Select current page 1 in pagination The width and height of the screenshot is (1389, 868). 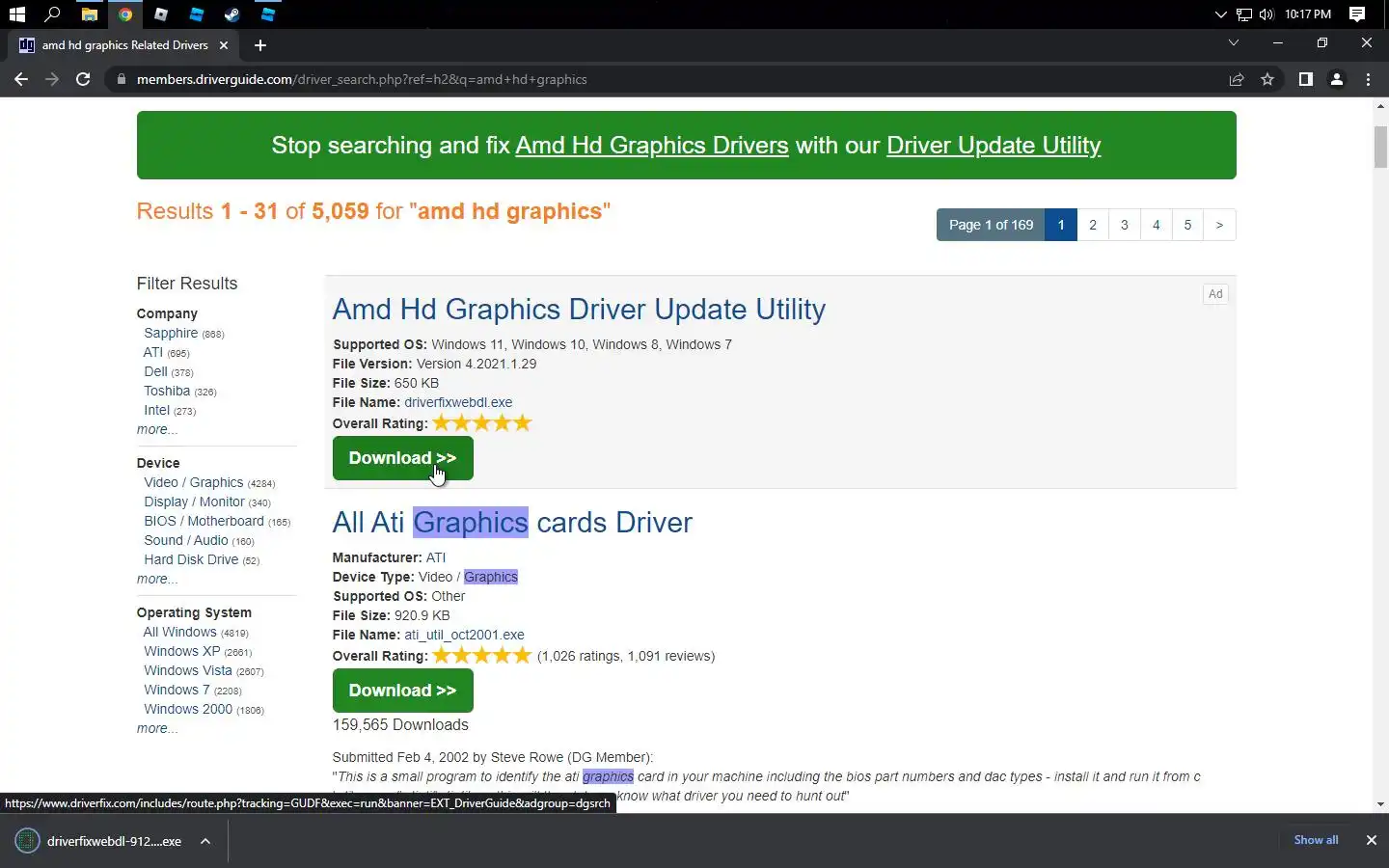pos(1061,225)
